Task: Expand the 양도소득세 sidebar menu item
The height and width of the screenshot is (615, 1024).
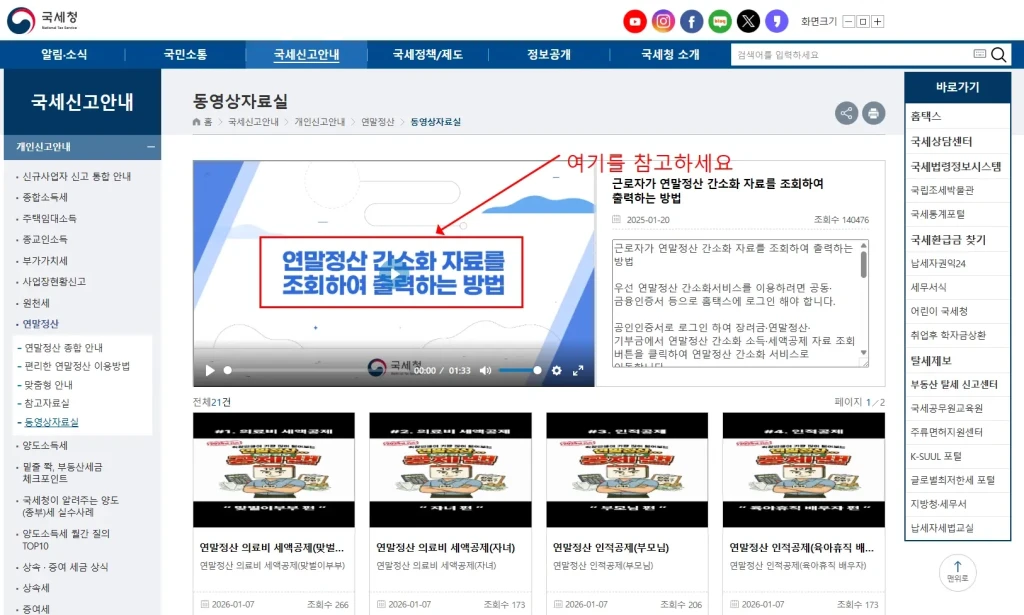Action: pos(45,445)
